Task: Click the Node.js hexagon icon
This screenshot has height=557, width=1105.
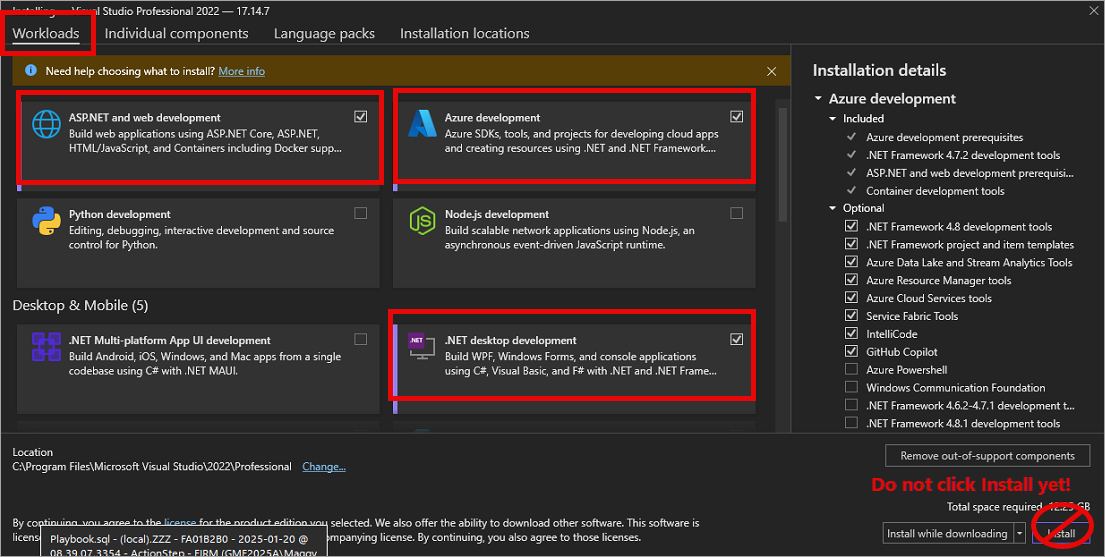Action: pyautogui.click(x=422, y=221)
